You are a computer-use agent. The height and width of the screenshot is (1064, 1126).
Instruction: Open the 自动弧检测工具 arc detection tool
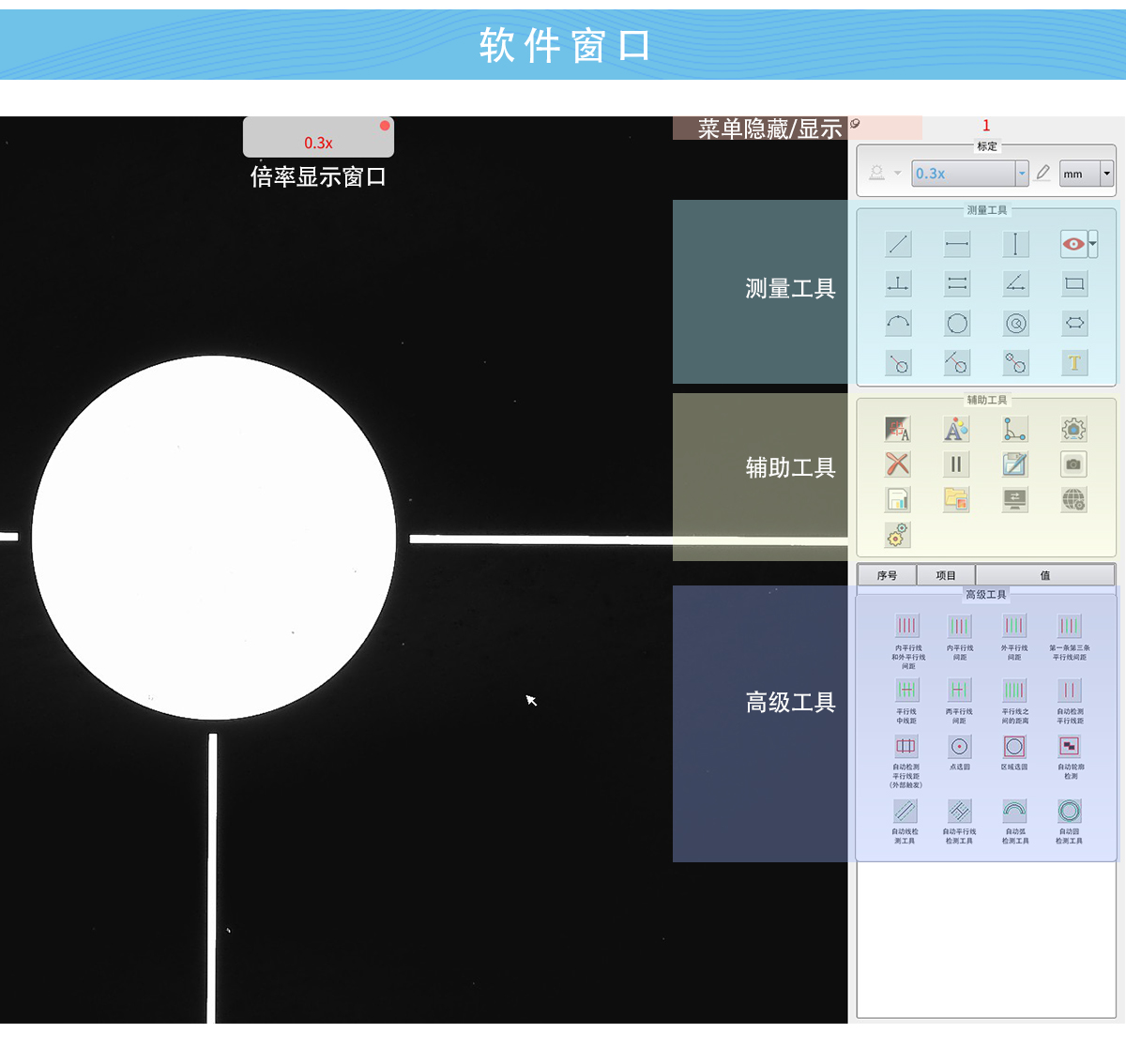[1014, 812]
